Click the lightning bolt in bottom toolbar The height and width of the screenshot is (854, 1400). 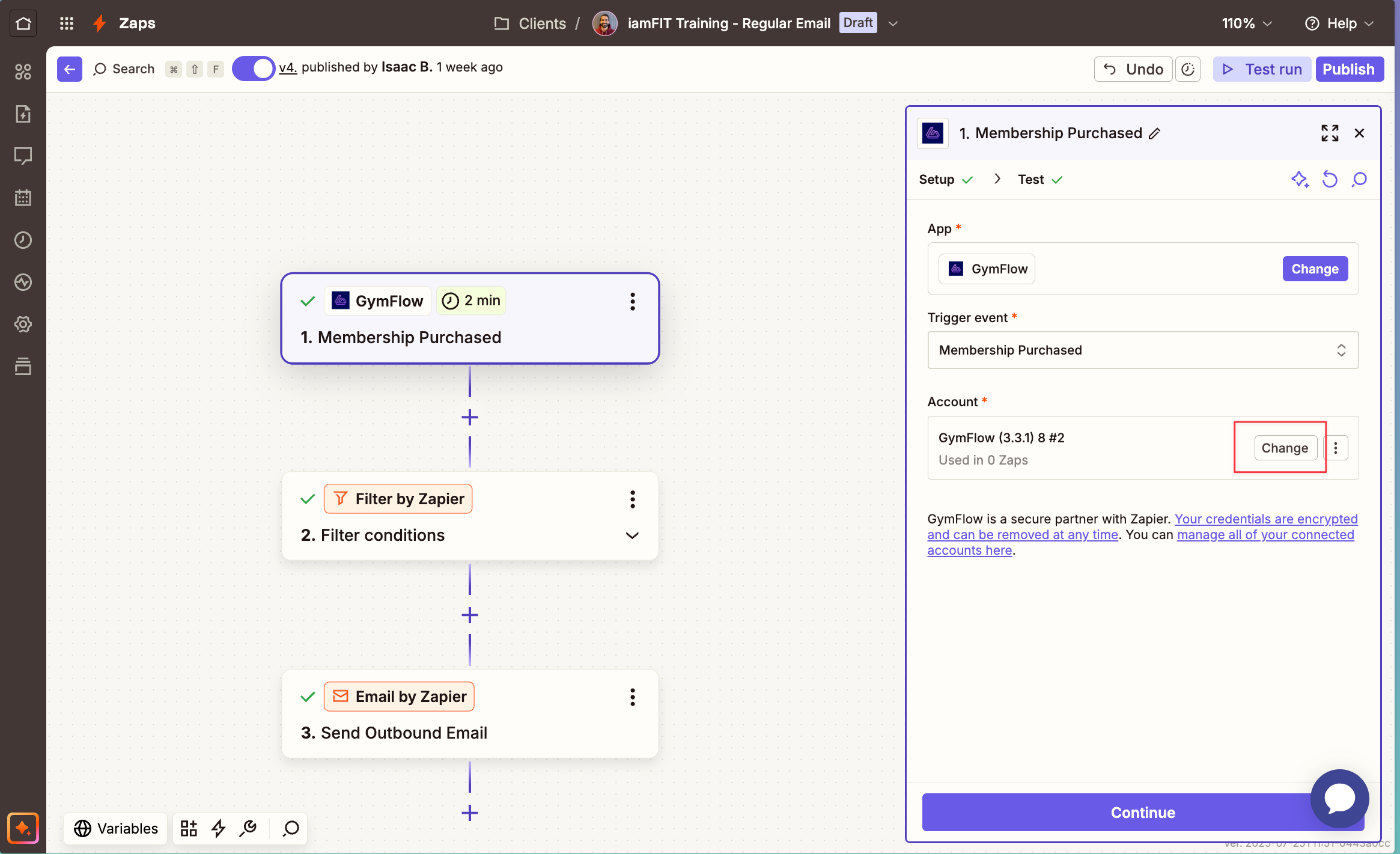tap(218, 828)
